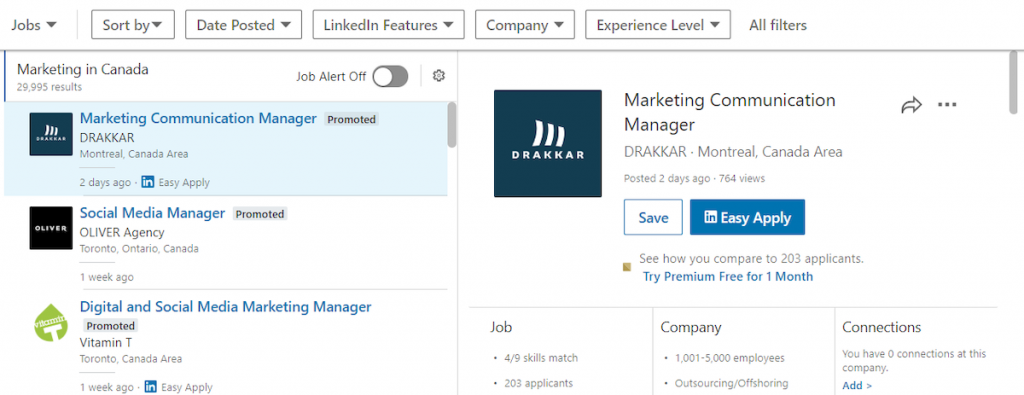Click the 1,001-5,000 employees text
This screenshot has width=1024, height=395.
point(729,358)
